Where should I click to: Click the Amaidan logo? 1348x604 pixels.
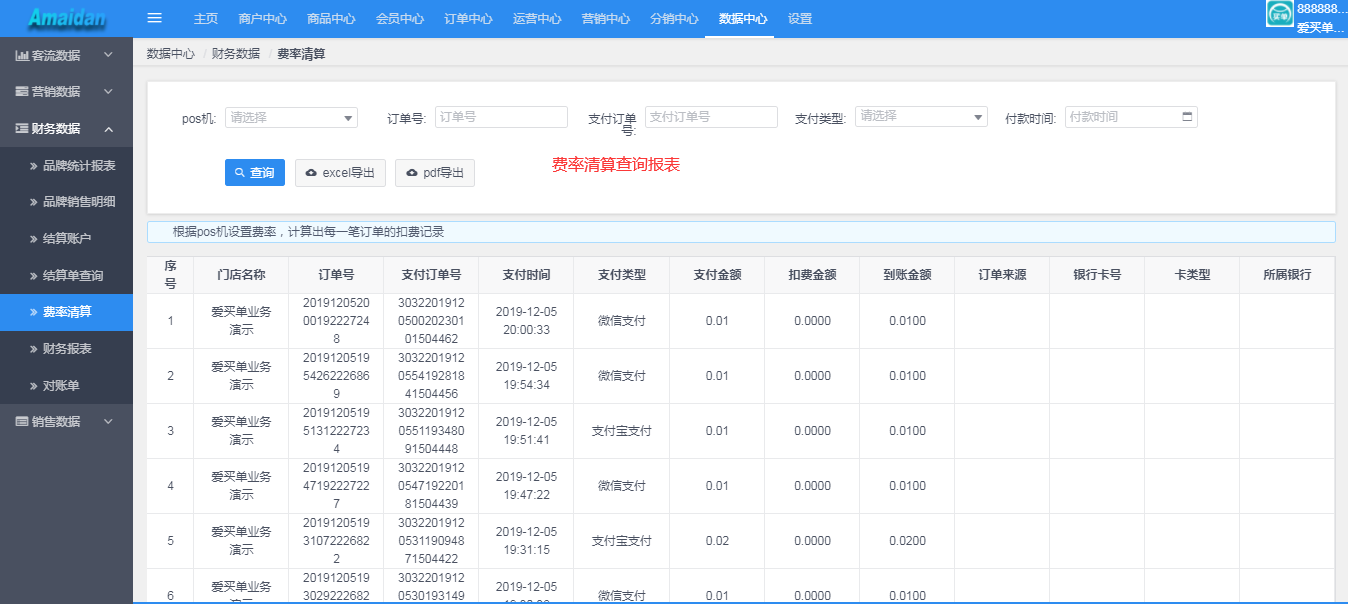pos(67,18)
